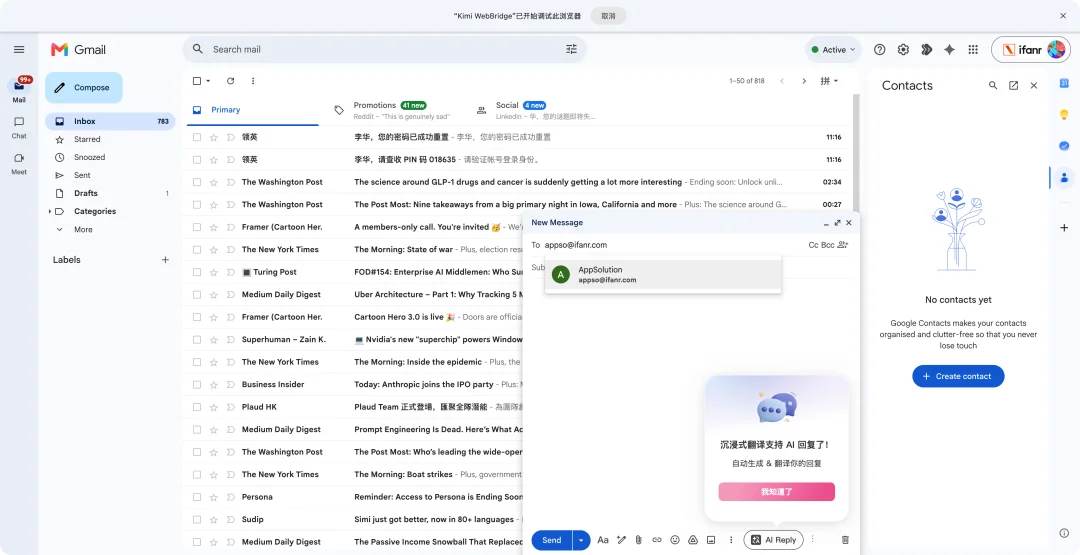Open the Active status dropdown
The image size is (1080, 555).
tap(833, 50)
